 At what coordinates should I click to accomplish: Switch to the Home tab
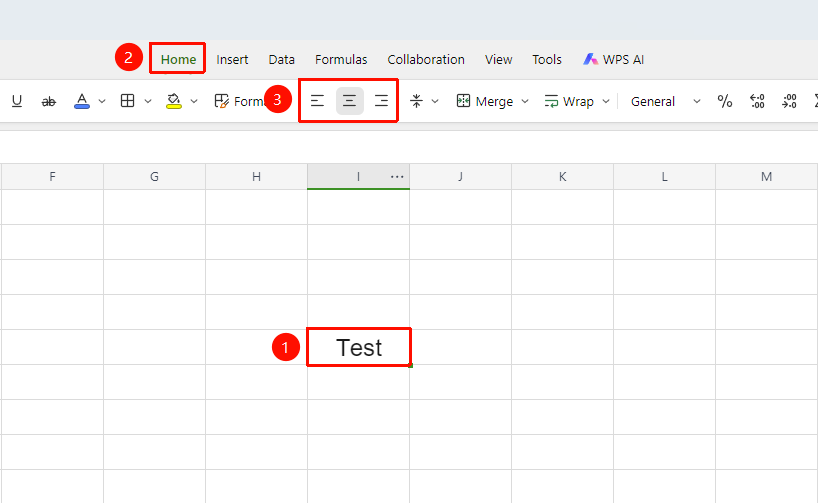pos(178,59)
